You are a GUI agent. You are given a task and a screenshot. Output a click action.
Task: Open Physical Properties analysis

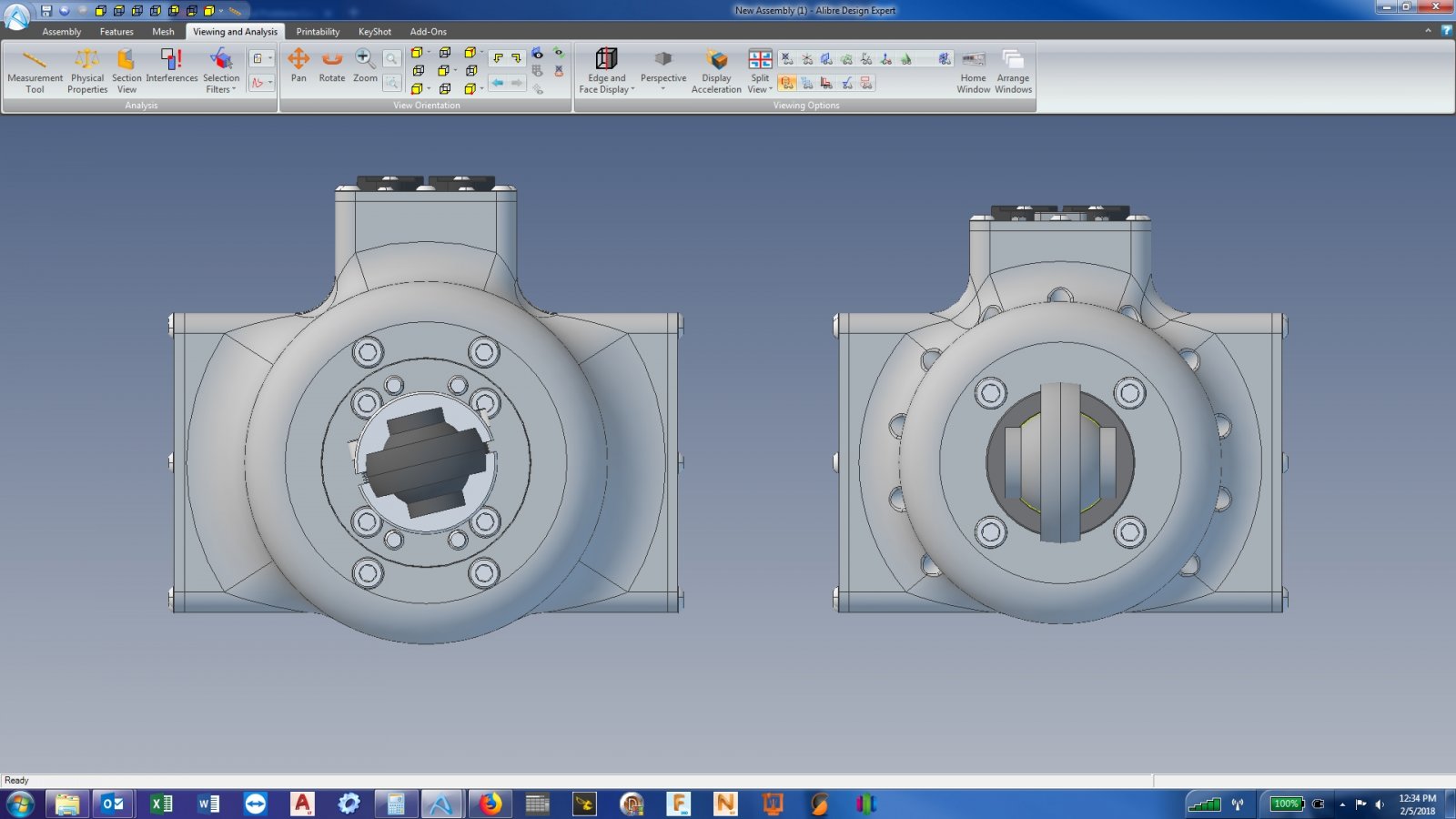coord(87,69)
